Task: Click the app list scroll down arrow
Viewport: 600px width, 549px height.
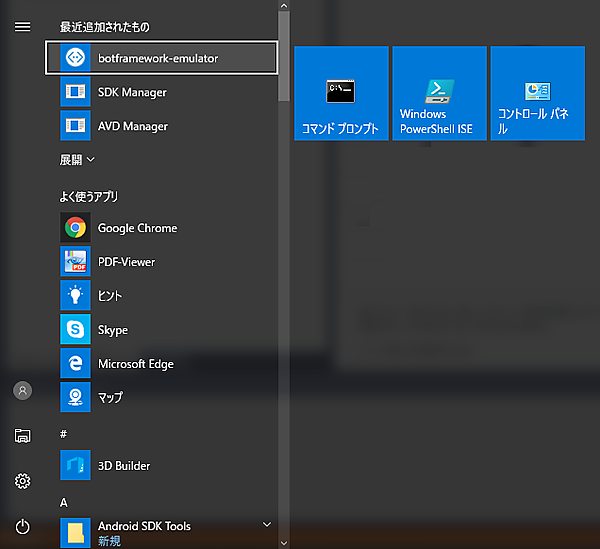Action: point(284,542)
